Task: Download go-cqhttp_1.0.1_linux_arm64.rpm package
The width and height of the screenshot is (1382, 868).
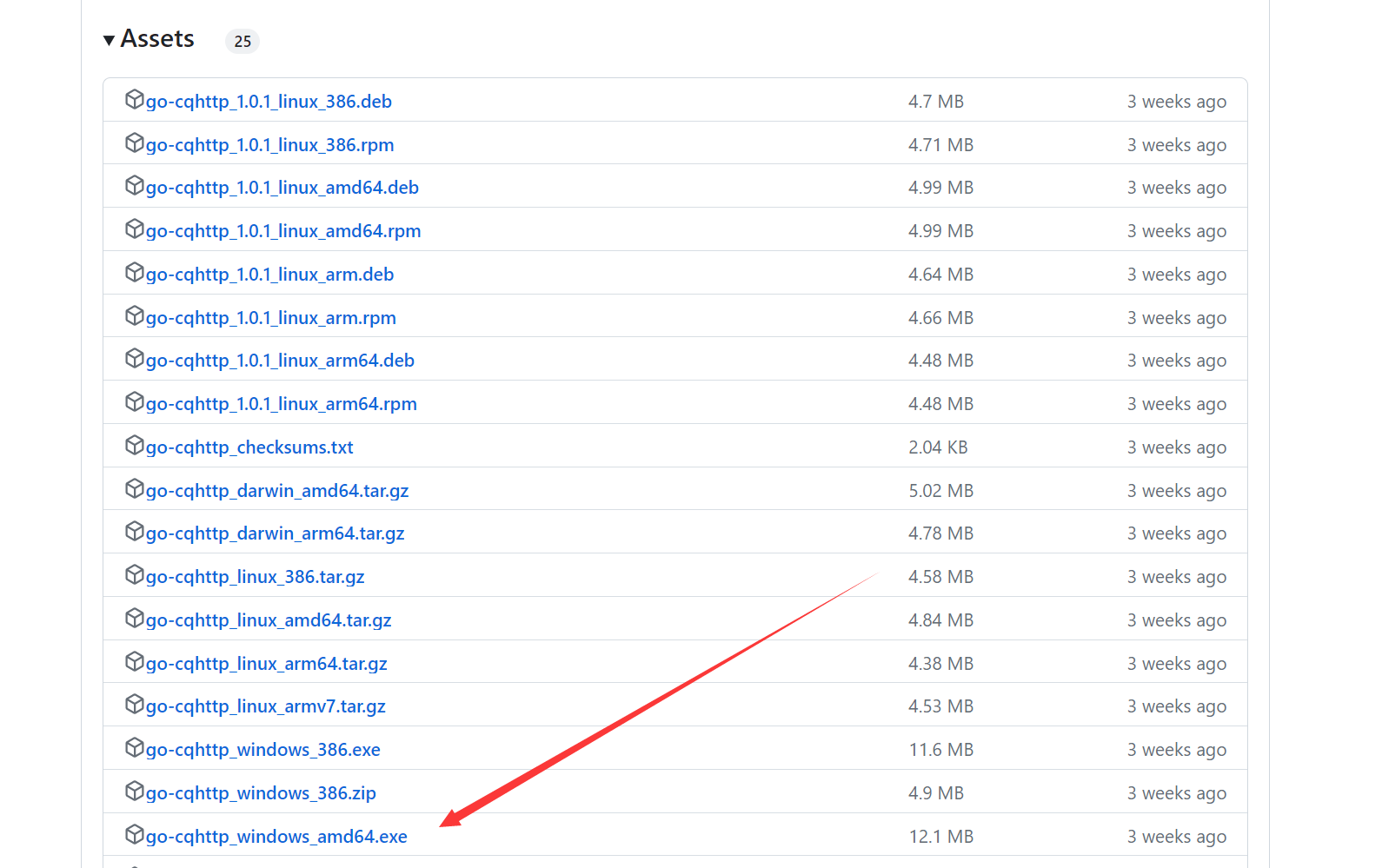Action: [282, 404]
